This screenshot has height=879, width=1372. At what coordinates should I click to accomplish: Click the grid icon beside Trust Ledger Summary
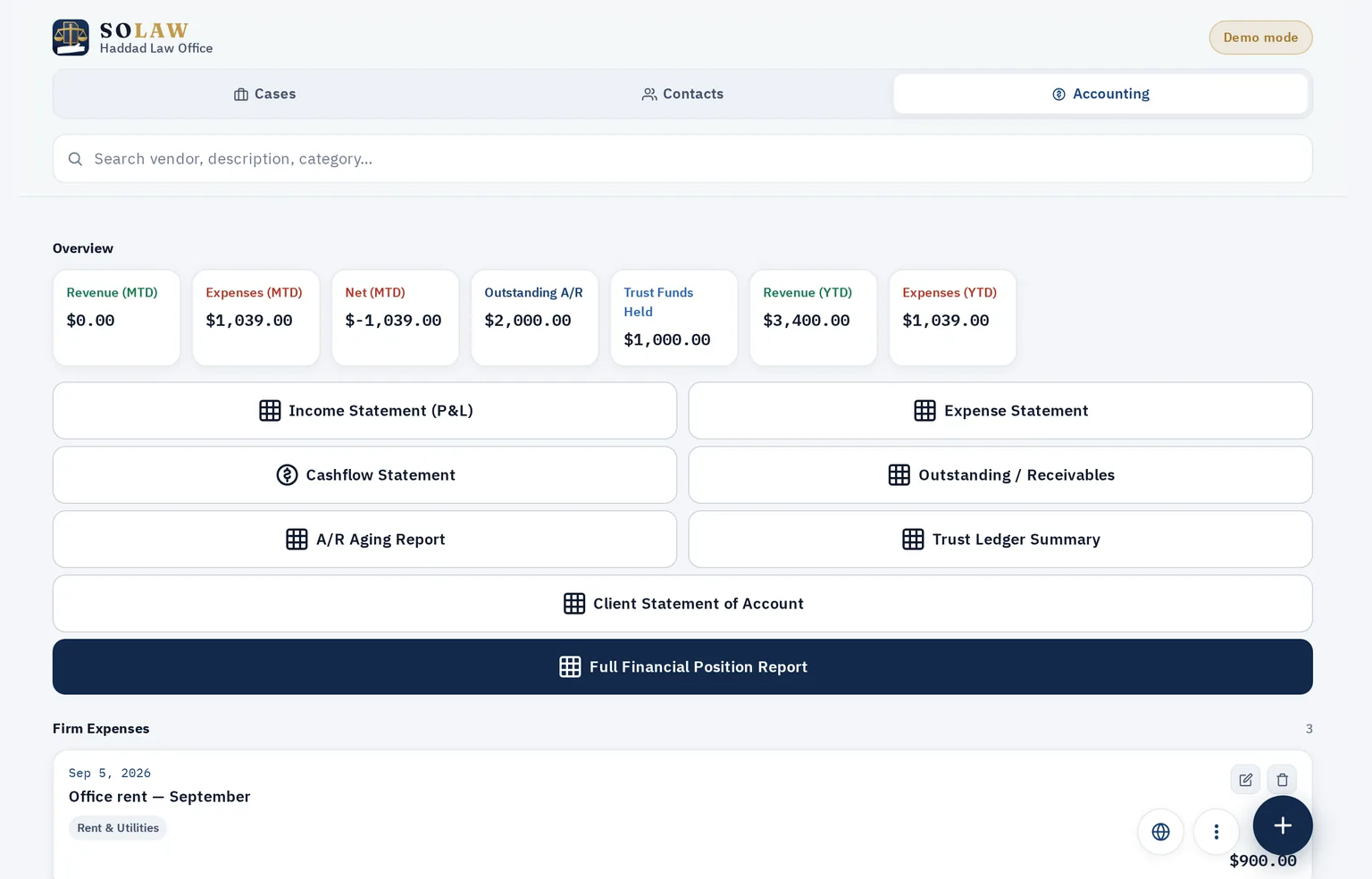click(x=913, y=540)
